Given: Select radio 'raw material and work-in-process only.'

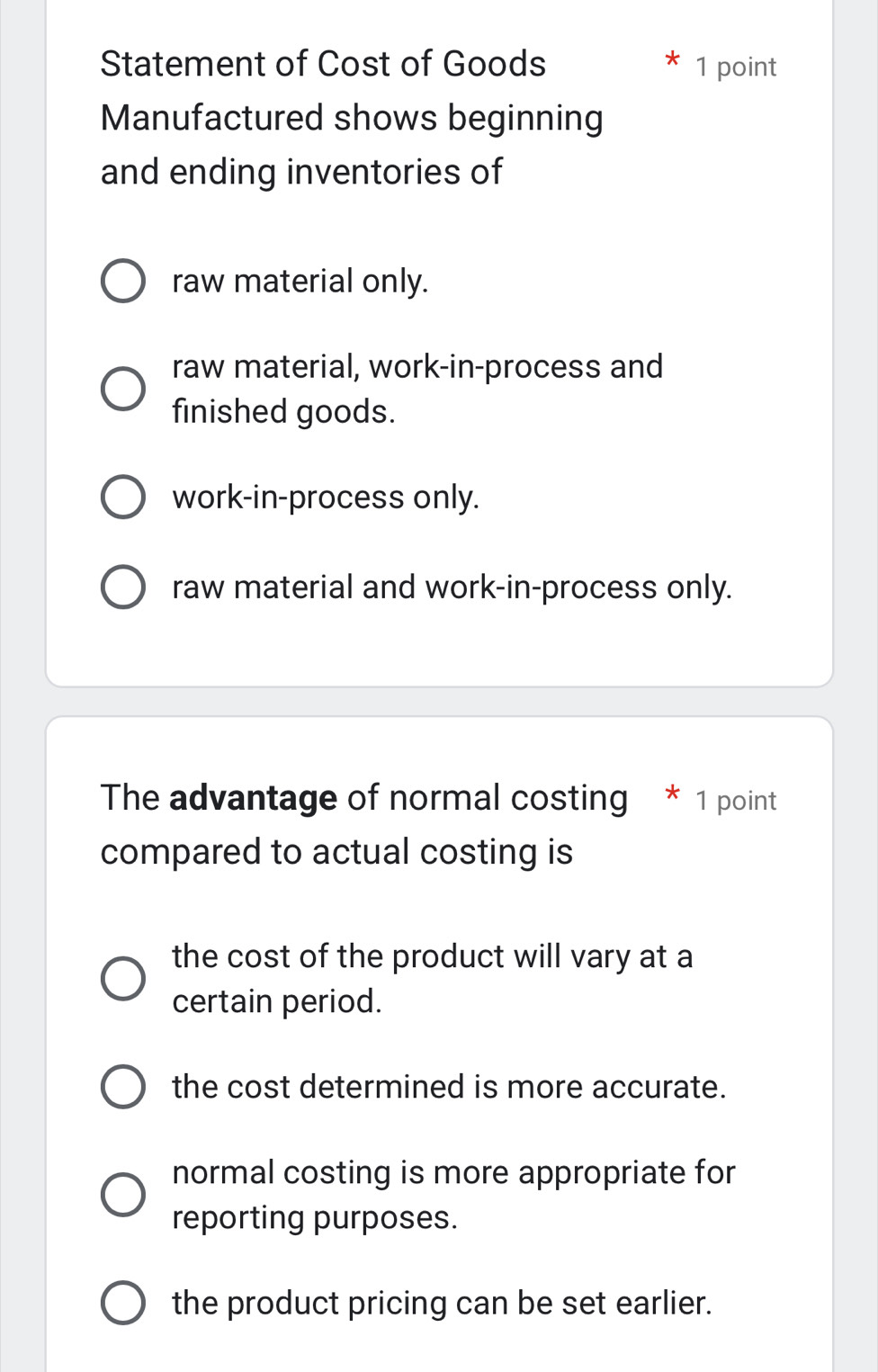Looking at the screenshot, I should click(x=122, y=587).
